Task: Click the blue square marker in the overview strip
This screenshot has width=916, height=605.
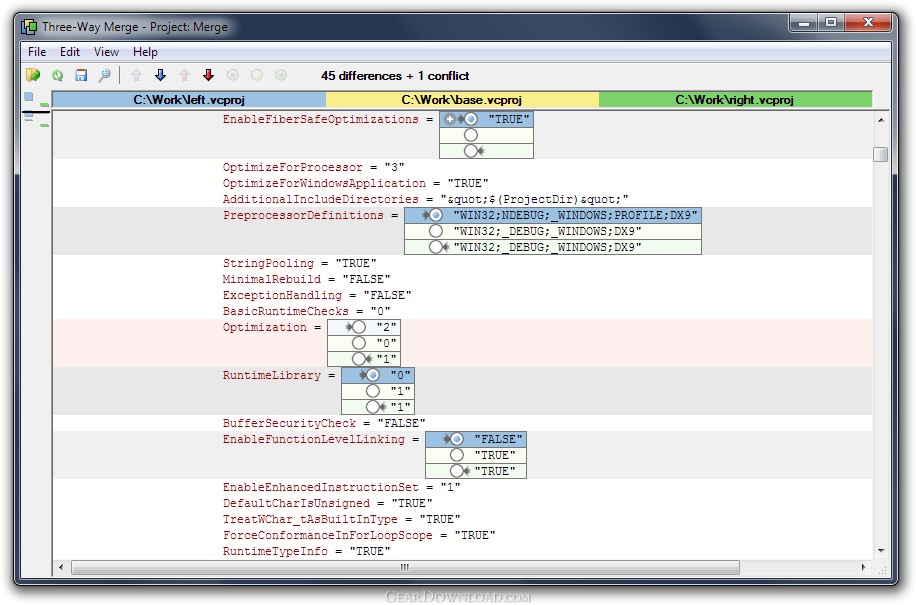Action: pos(29,97)
